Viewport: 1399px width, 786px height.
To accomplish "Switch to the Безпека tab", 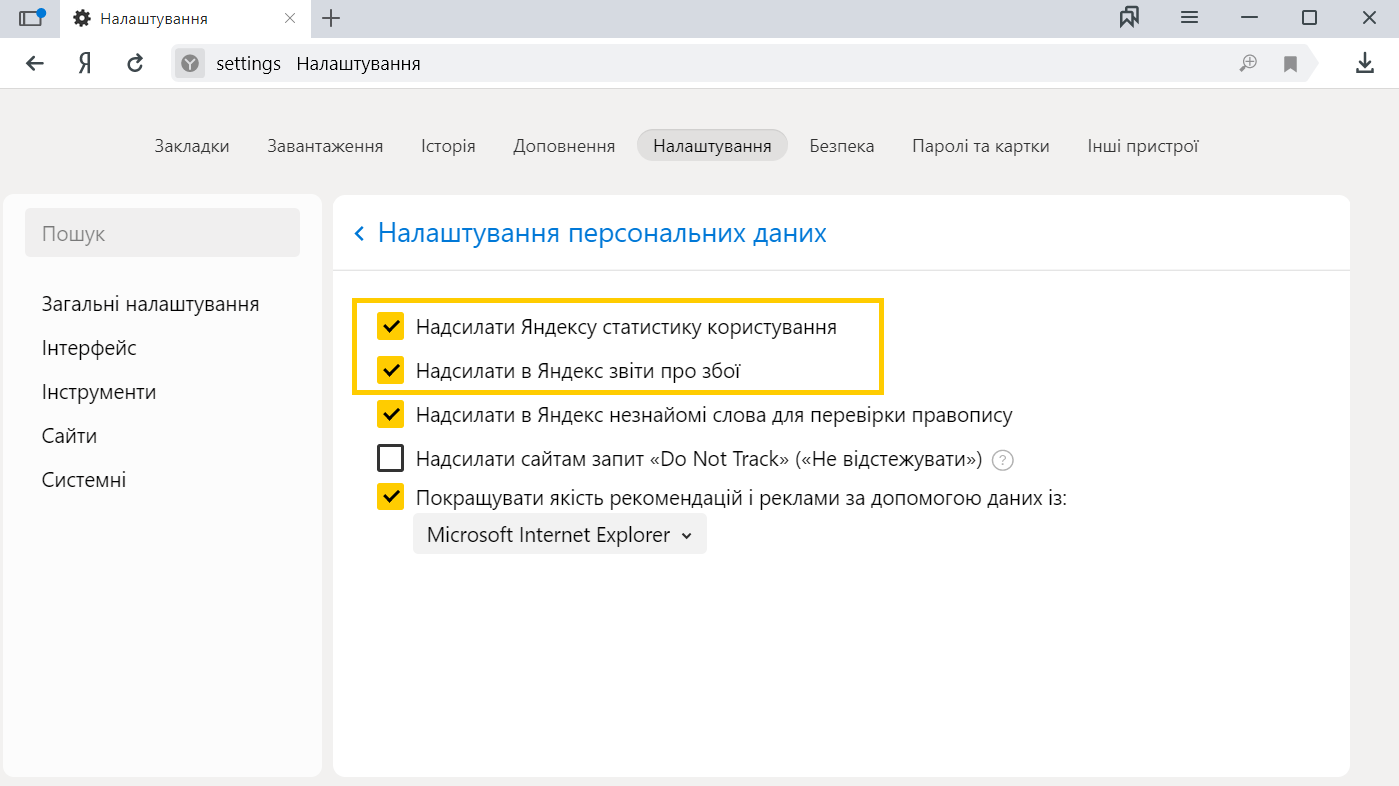I will 842,146.
